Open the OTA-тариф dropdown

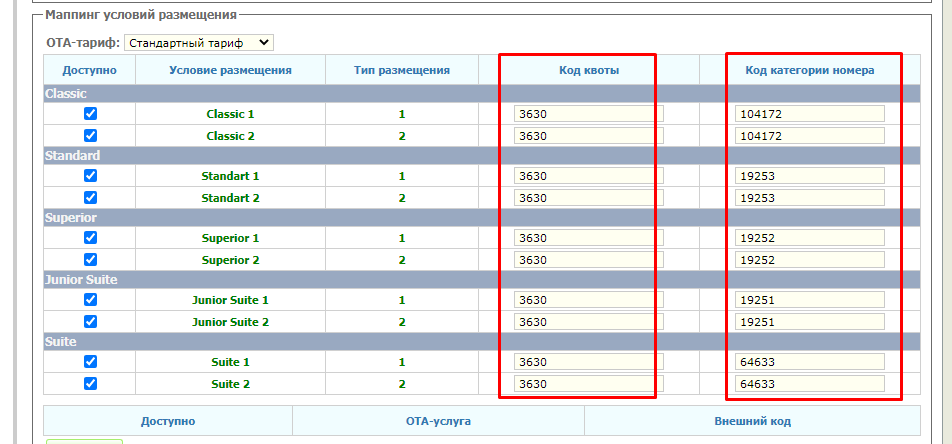click(198, 43)
